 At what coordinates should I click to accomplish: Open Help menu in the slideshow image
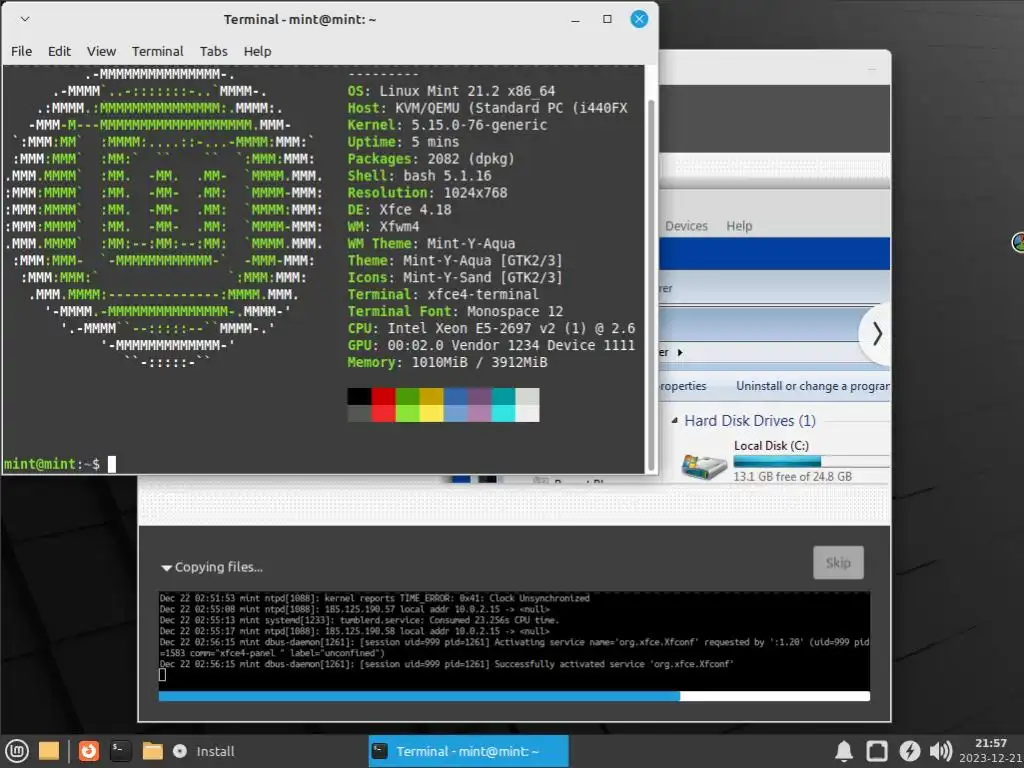(739, 226)
